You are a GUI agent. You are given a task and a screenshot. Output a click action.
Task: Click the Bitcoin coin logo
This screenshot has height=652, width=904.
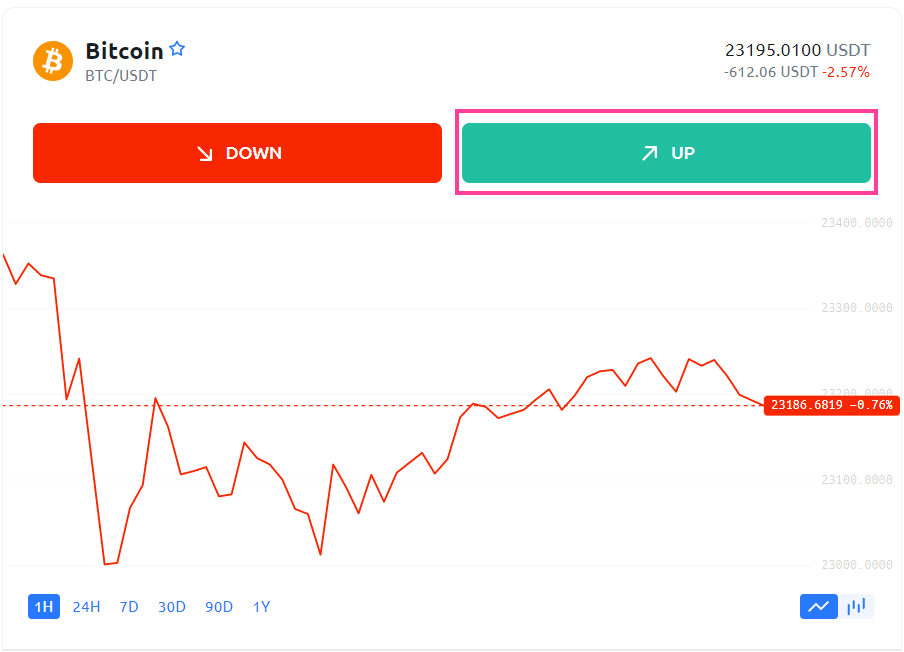pyautogui.click(x=52, y=60)
